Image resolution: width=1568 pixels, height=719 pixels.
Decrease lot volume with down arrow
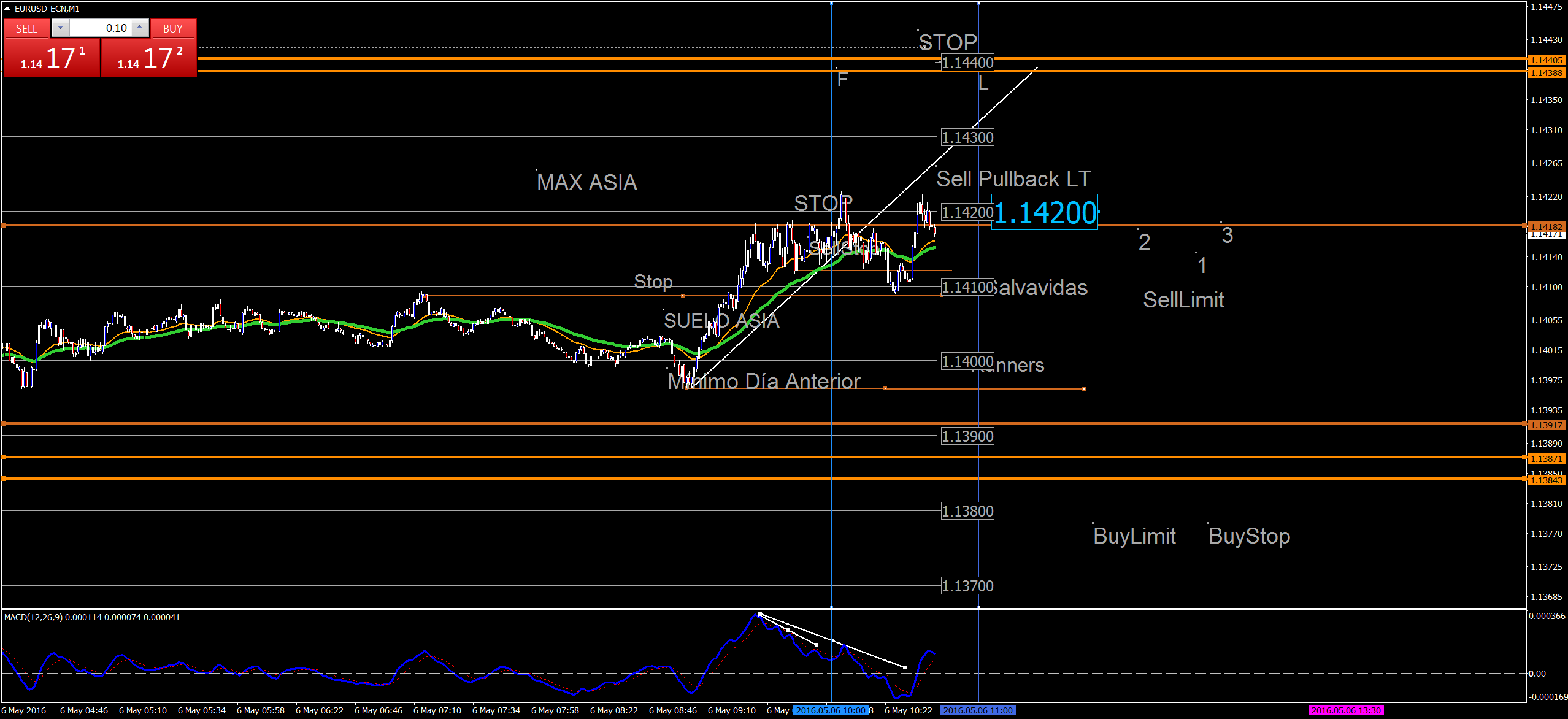tap(60, 28)
